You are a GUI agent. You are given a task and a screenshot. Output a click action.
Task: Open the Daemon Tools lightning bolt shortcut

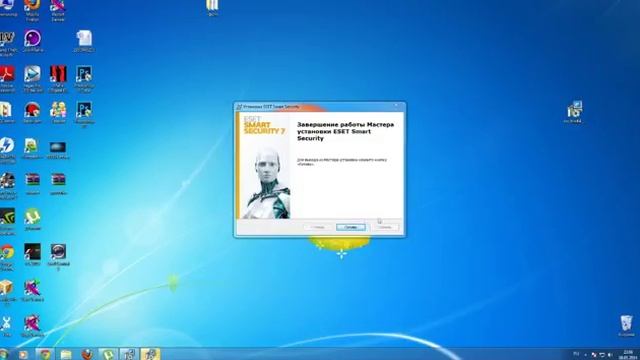pyautogui.click(x=7, y=145)
